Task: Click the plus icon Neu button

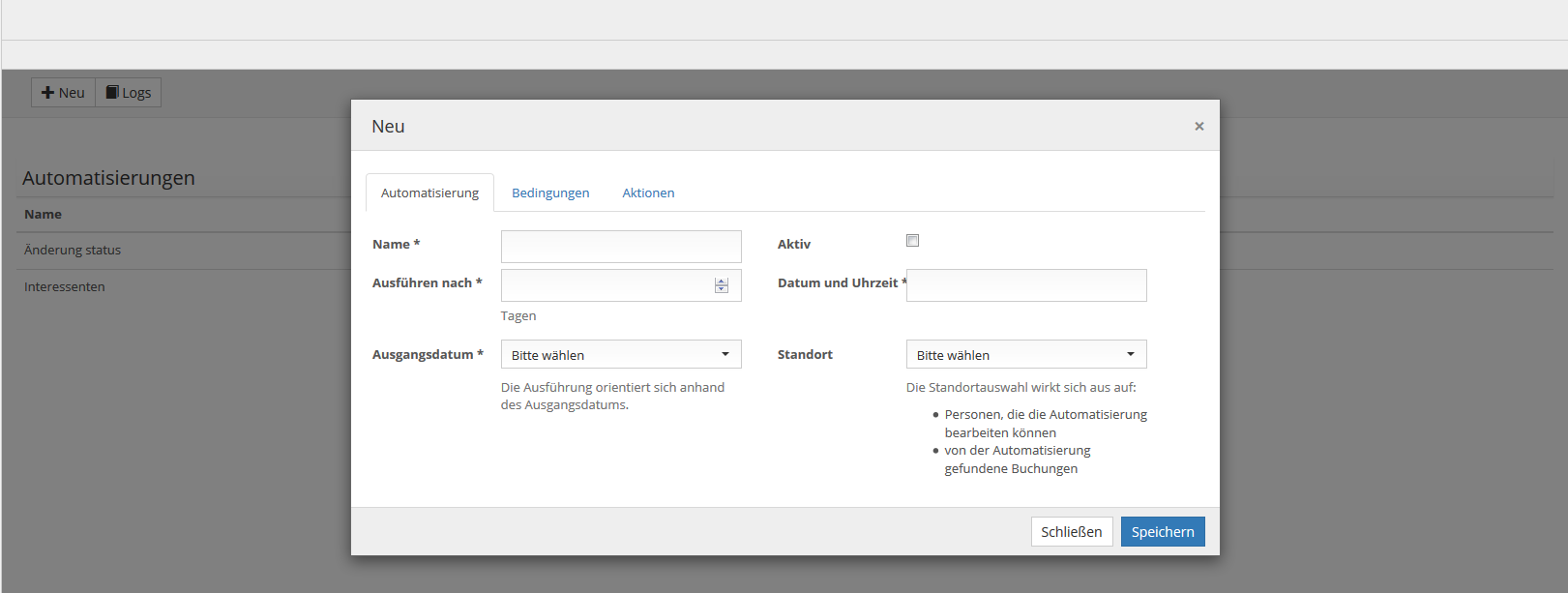Action: coord(63,93)
